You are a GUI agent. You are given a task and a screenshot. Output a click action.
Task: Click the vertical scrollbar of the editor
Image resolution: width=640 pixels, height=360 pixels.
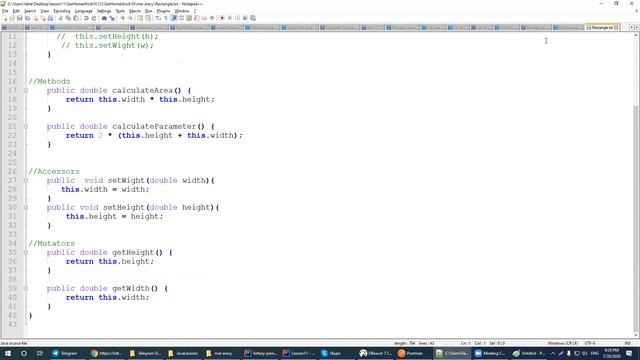[636, 184]
